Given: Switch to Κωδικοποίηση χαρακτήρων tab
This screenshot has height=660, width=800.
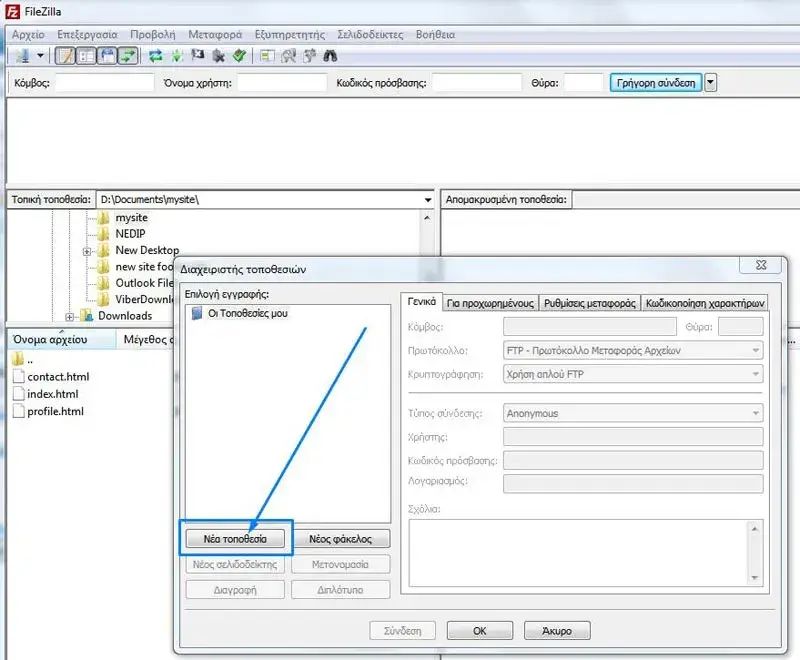Looking at the screenshot, I should [705, 303].
